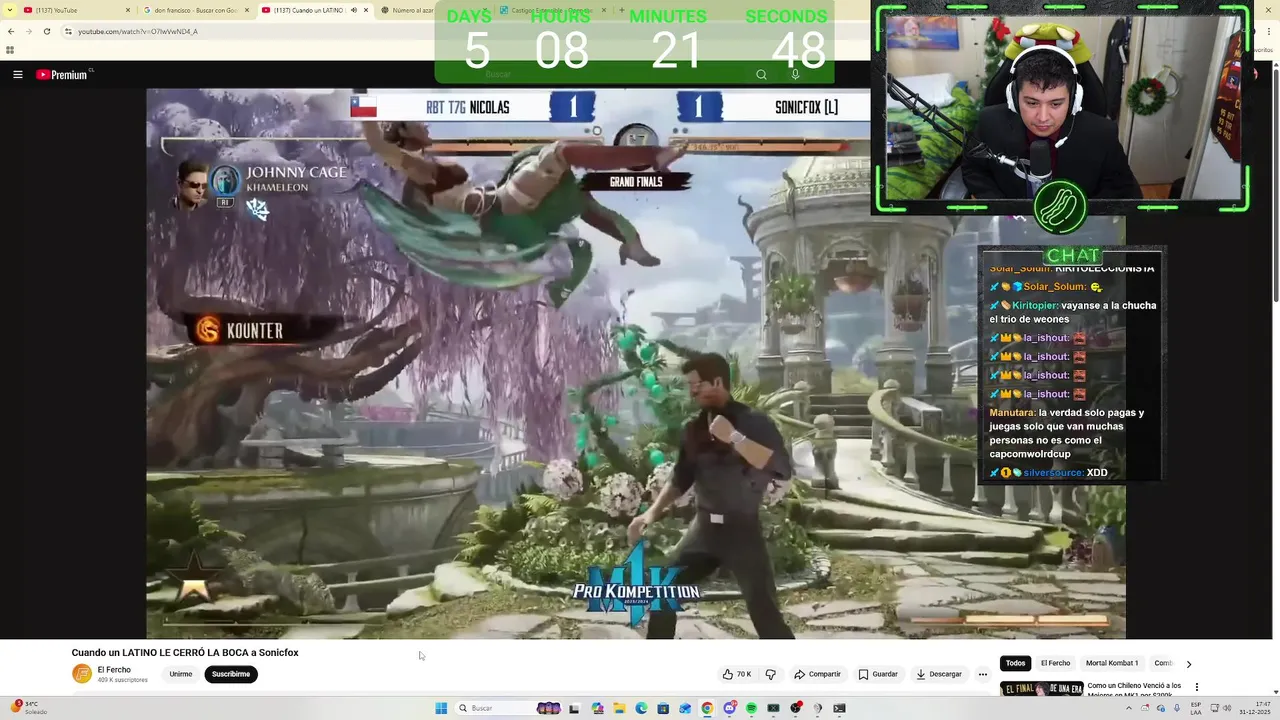The height and width of the screenshot is (720, 1280).
Task: Click the YouTube search magnifier button
Action: point(761,74)
